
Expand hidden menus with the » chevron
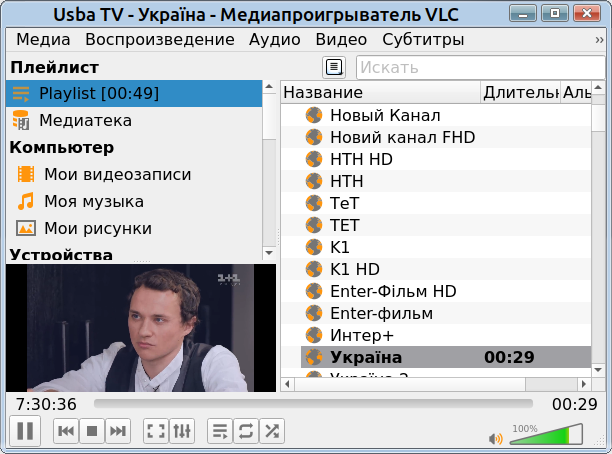point(599,40)
